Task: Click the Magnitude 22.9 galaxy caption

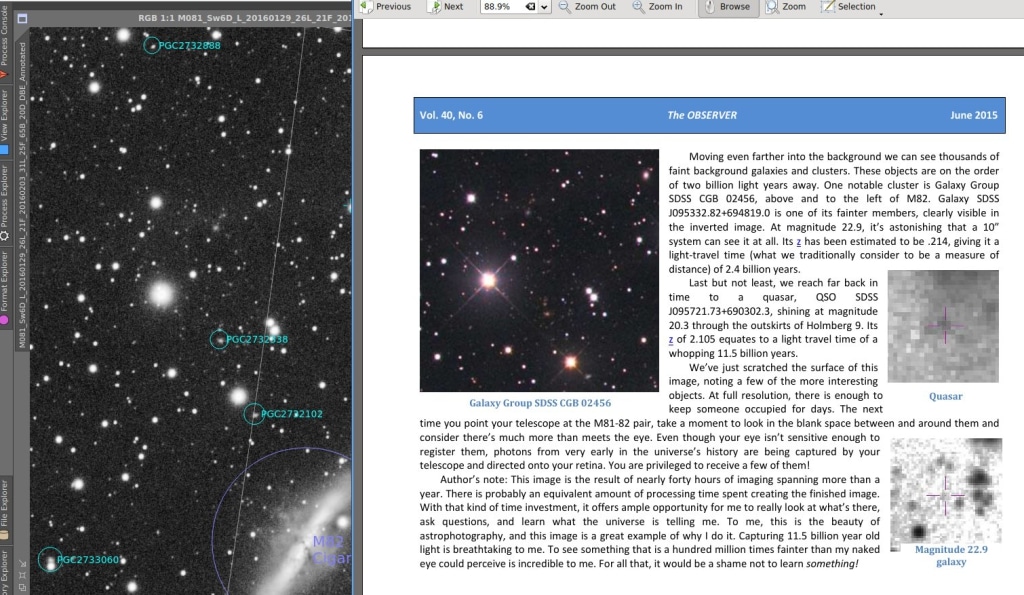Action: (951, 555)
